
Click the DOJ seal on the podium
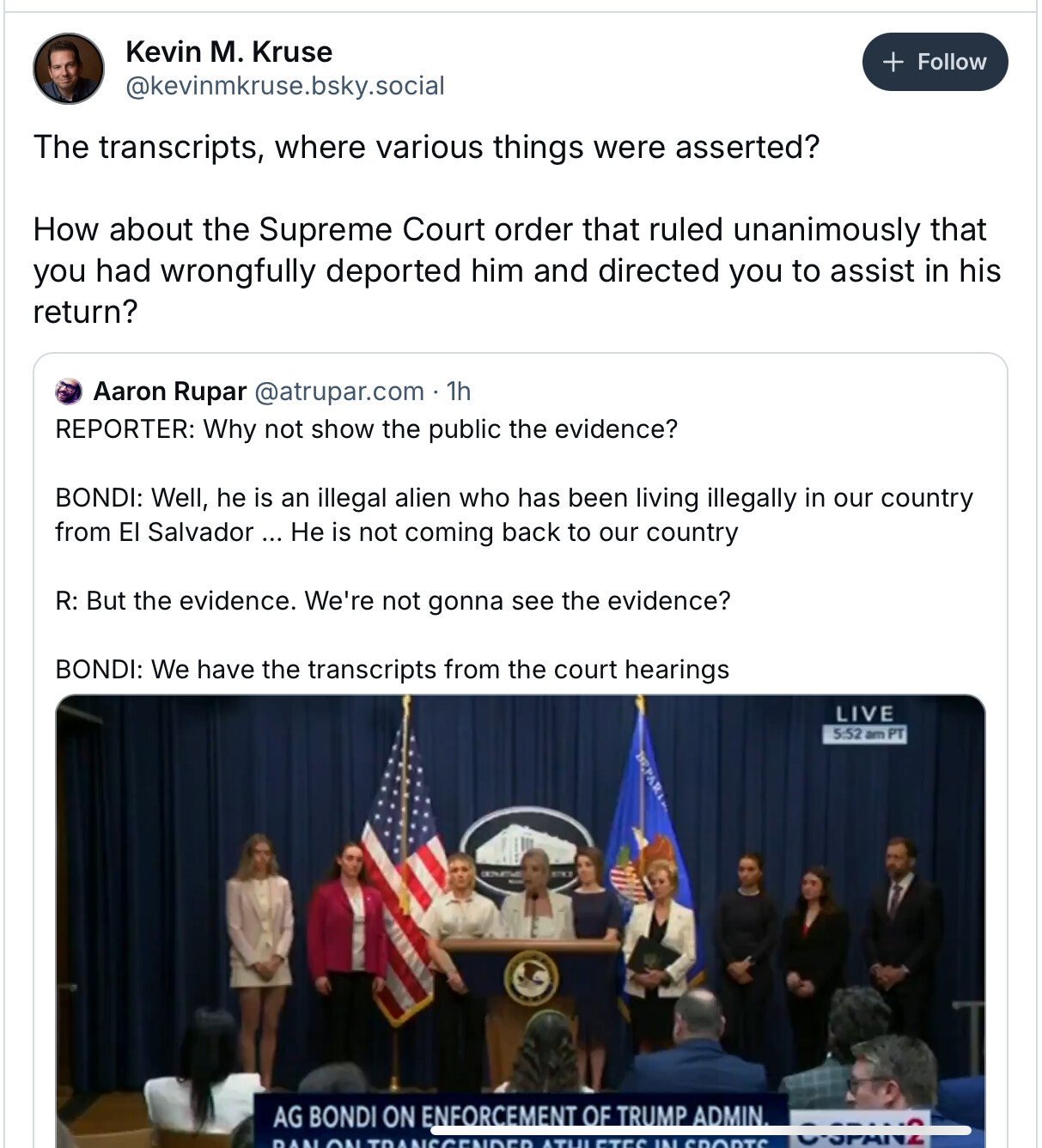531,977
